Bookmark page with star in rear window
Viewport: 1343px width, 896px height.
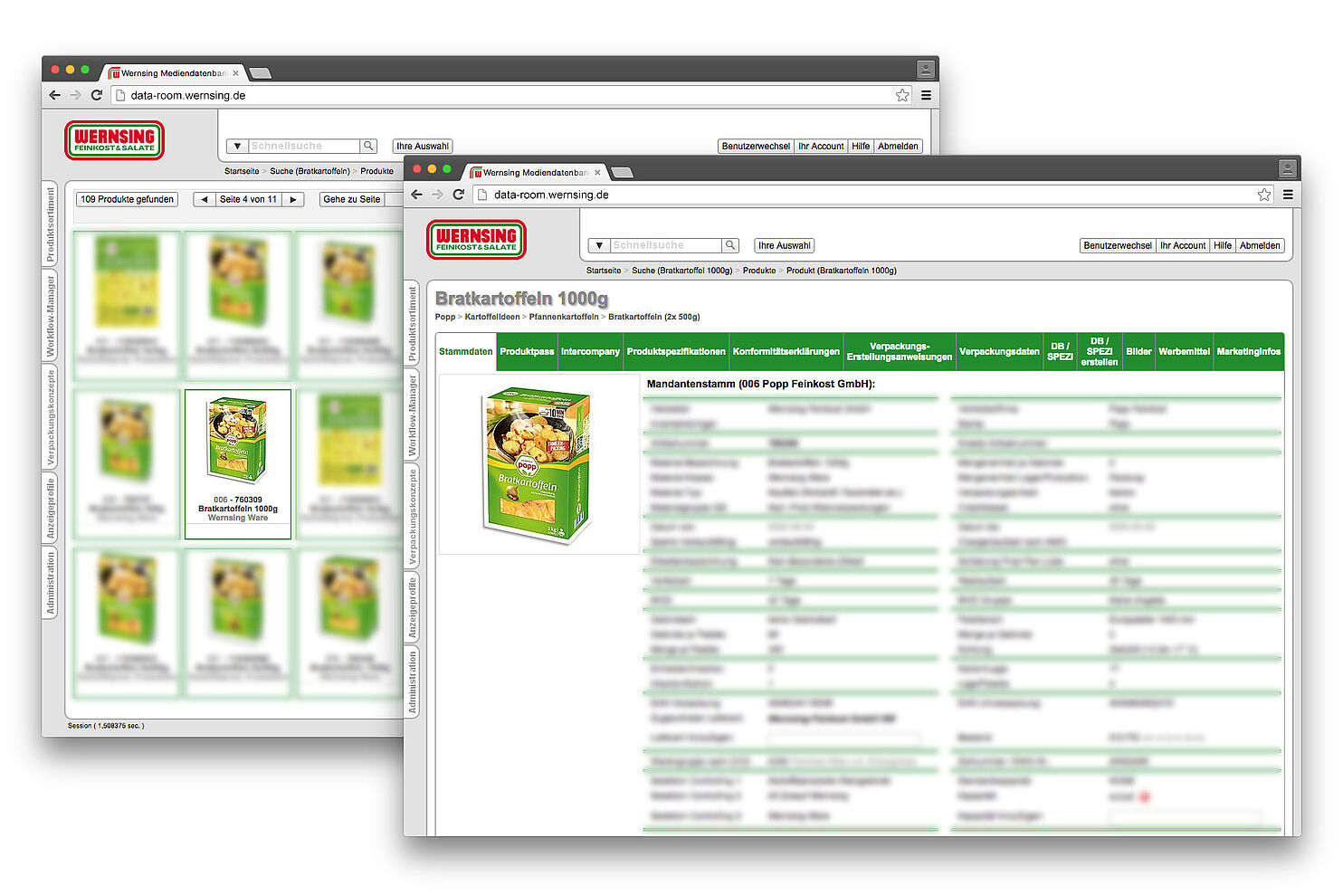pos(902,95)
